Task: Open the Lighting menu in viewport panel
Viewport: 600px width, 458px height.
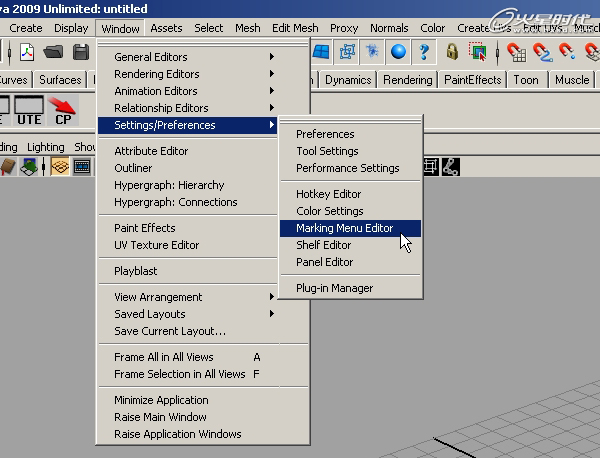Action: pyautogui.click(x=45, y=147)
